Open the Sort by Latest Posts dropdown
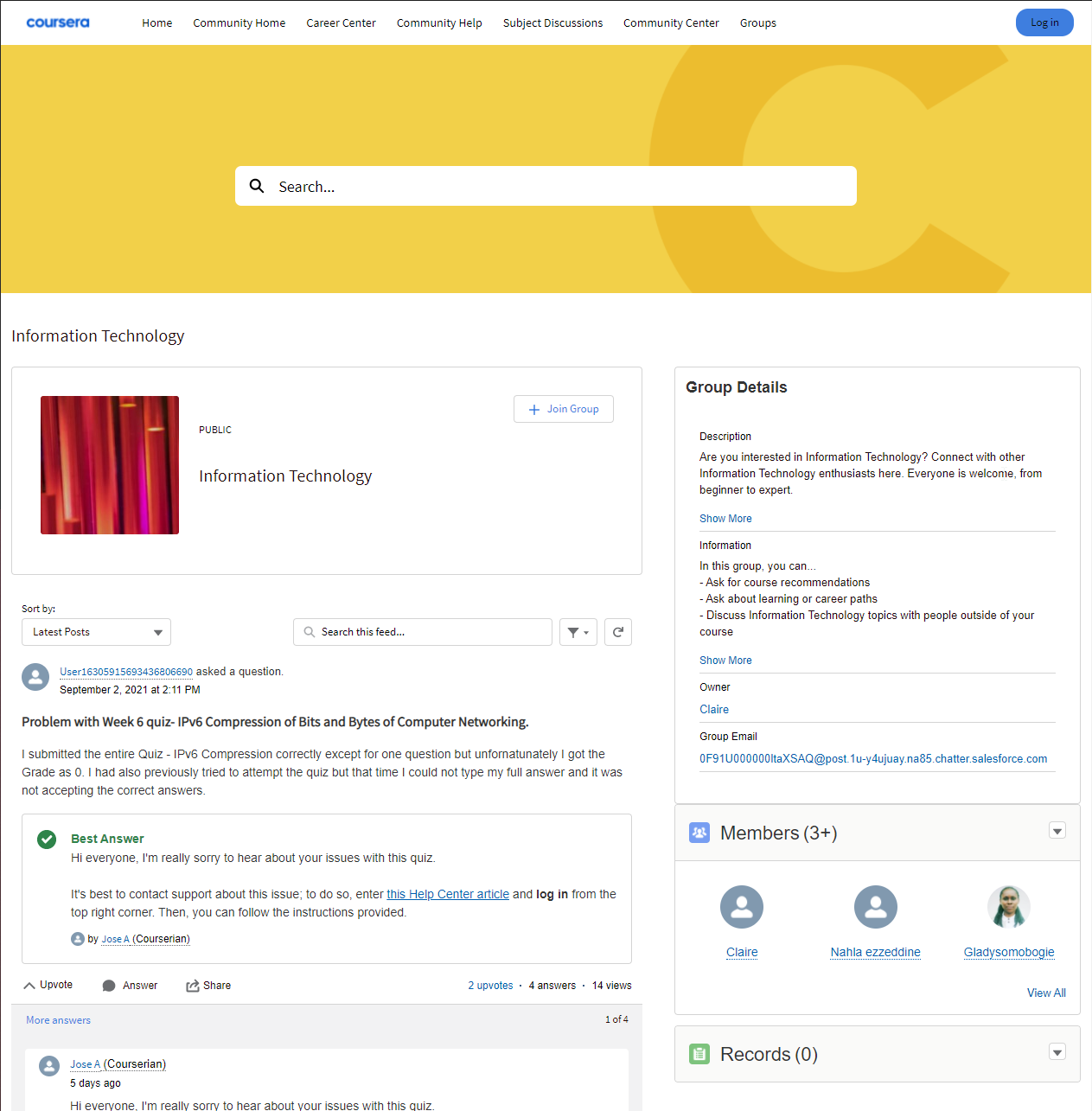 pos(96,632)
